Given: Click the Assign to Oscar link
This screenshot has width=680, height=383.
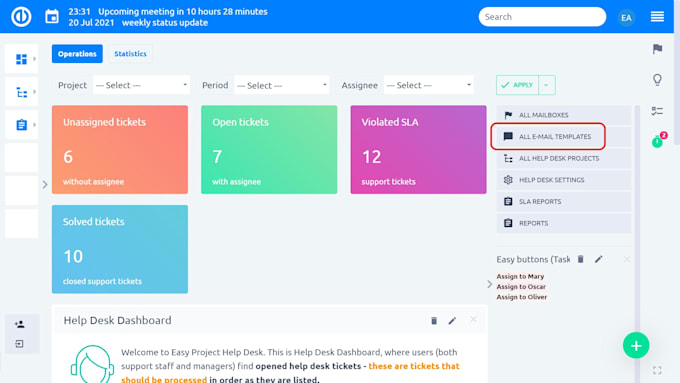Looking at the screenshot, I should pos(521,287).
